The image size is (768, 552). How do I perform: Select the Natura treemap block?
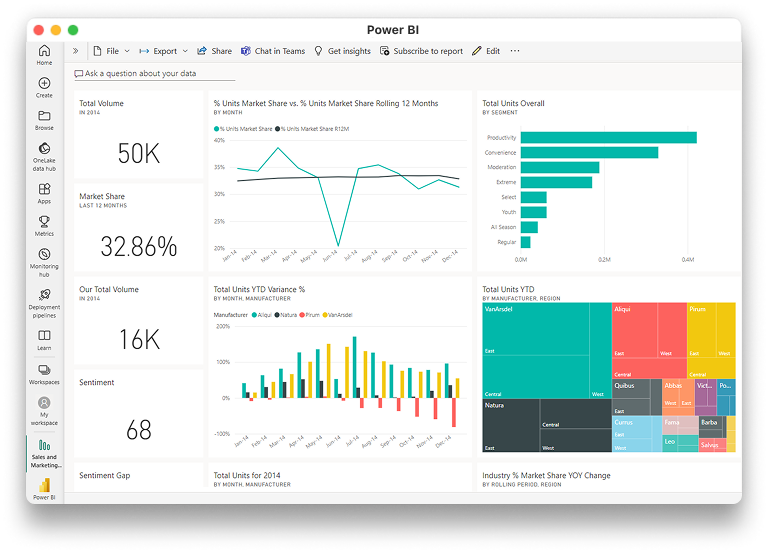[x=547, y=425]
